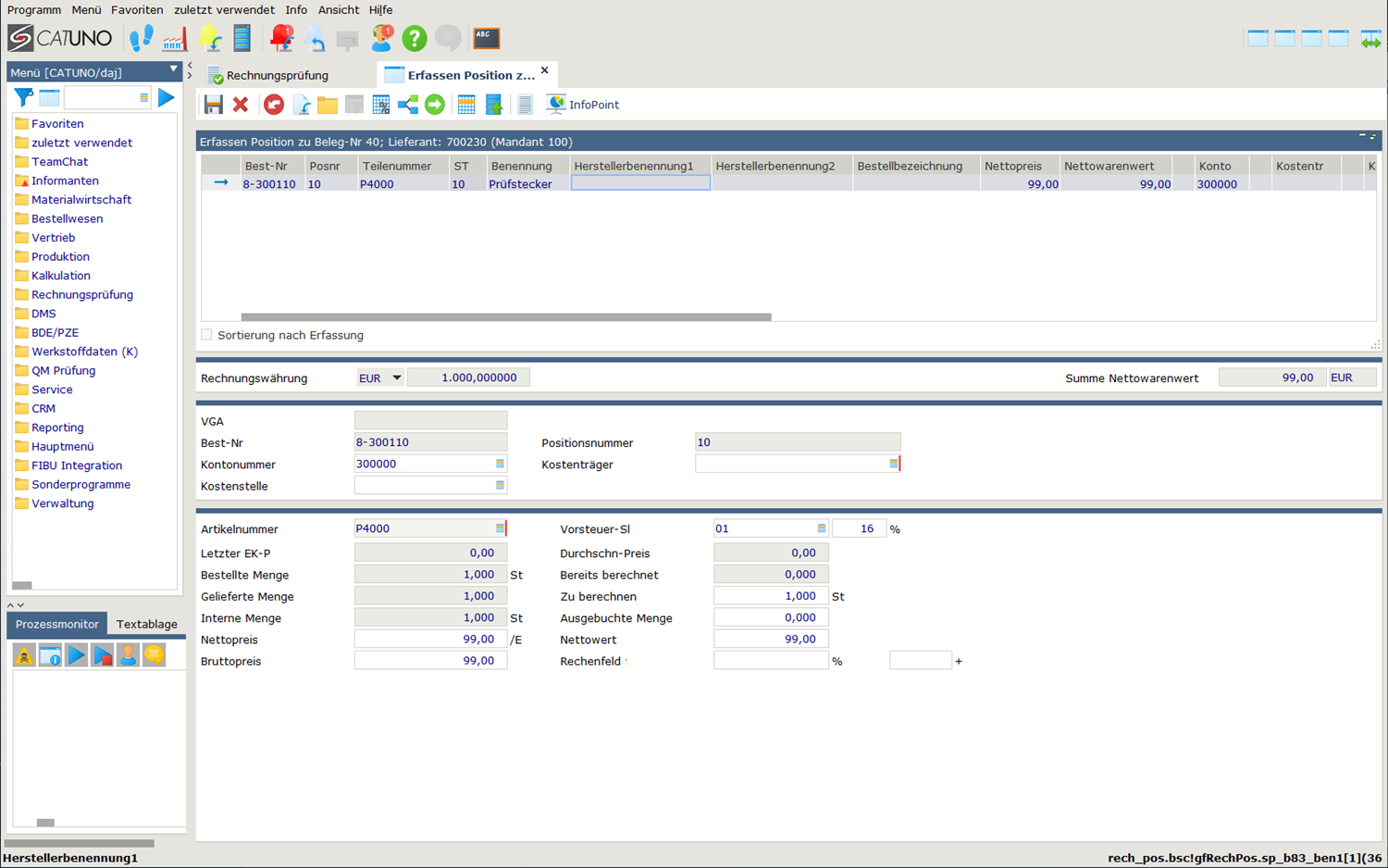Open the Ansicht menu
This screenshot has height=868, width=1388.
(x=338, y=10)
